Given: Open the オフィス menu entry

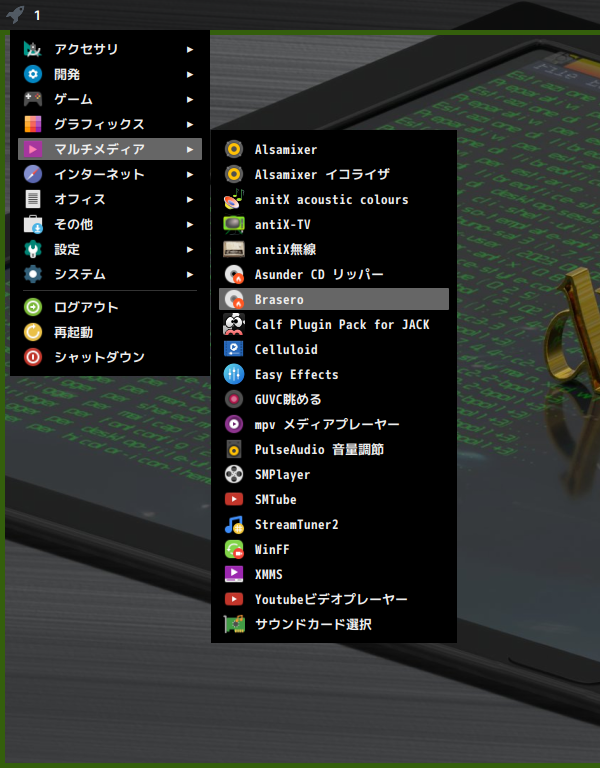Looking at the screenshot, I should tap(110, 199).
